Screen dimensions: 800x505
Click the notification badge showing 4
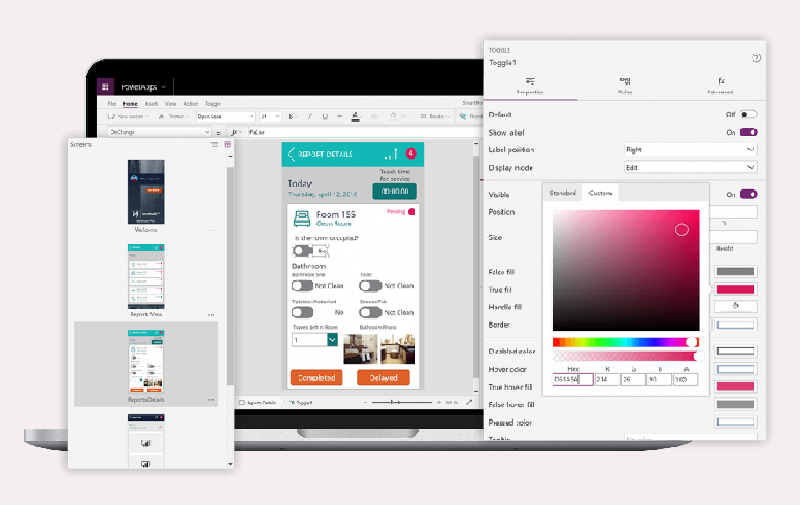(x=411, y=153)
